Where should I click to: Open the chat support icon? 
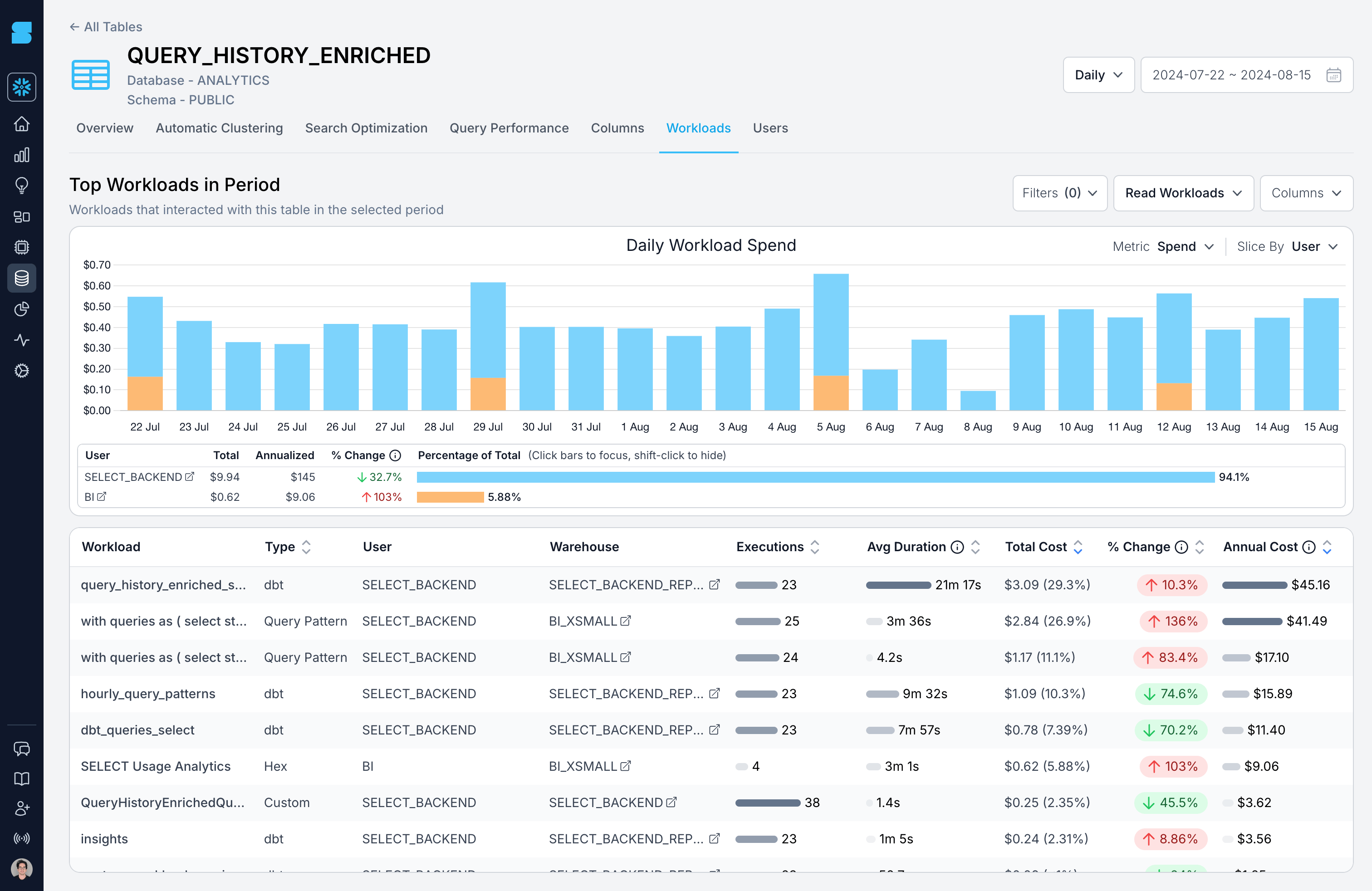pos(21,749)
